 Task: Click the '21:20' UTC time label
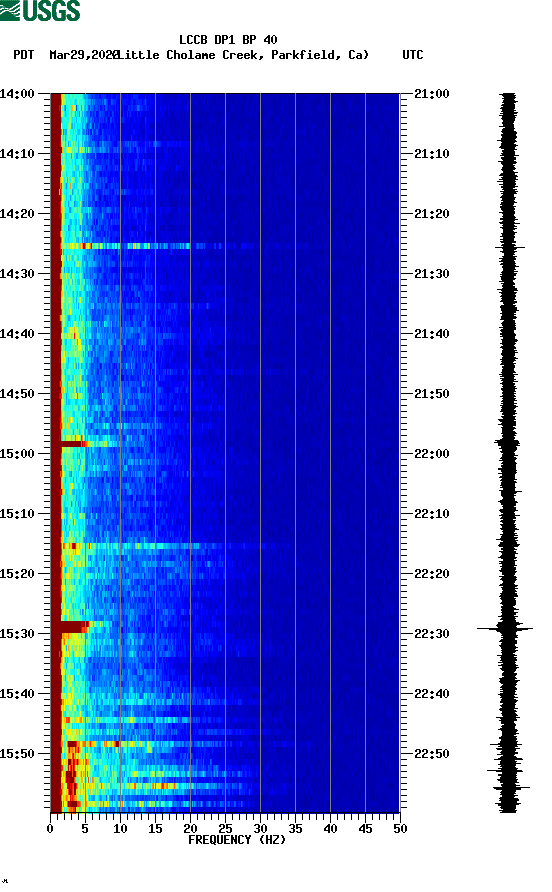pyautogui.click(x=432, y=214)
